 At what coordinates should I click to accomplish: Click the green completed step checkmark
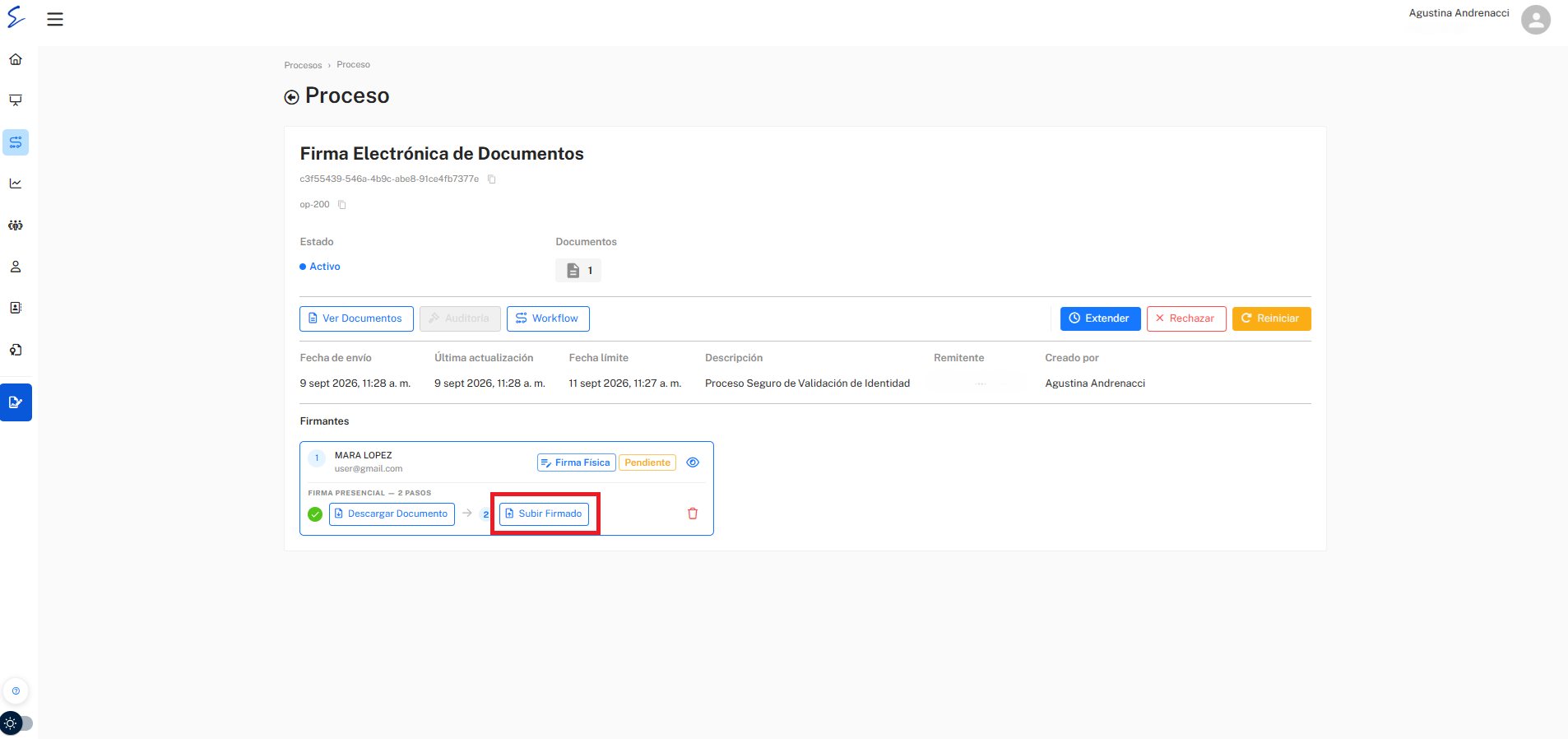pyautogui.click(x=315, y=514)
